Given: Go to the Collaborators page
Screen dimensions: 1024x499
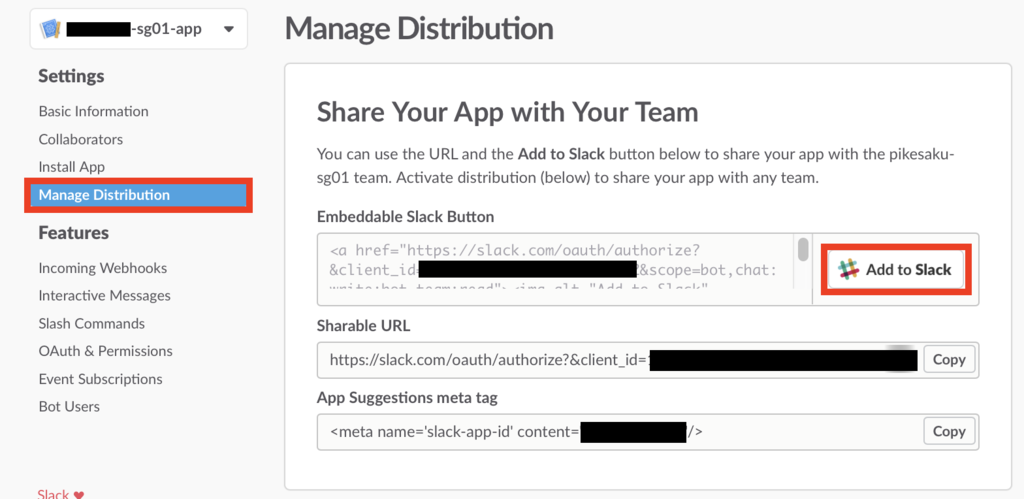Looking at the screenshot, I should point(81,139).
